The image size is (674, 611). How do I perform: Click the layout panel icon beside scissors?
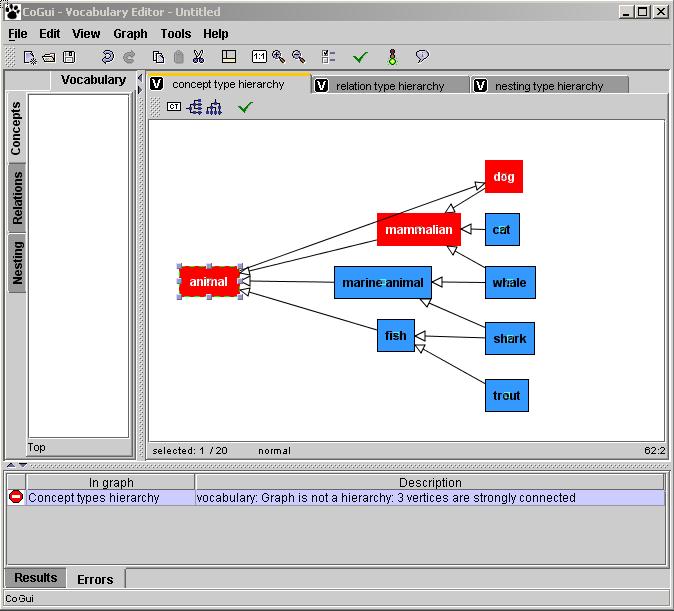229,57
